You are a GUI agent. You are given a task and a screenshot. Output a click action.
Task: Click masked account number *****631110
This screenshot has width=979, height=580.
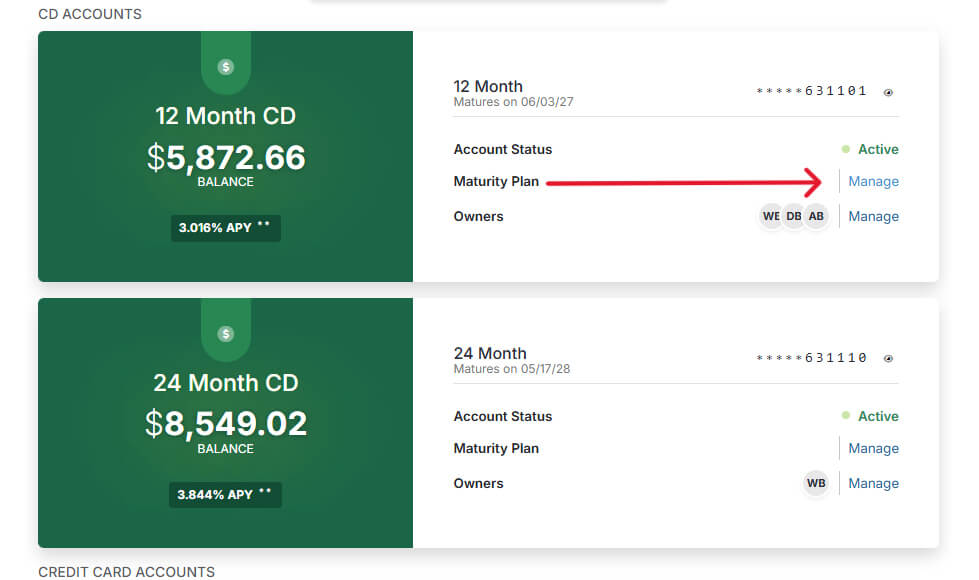pos(811,358)
